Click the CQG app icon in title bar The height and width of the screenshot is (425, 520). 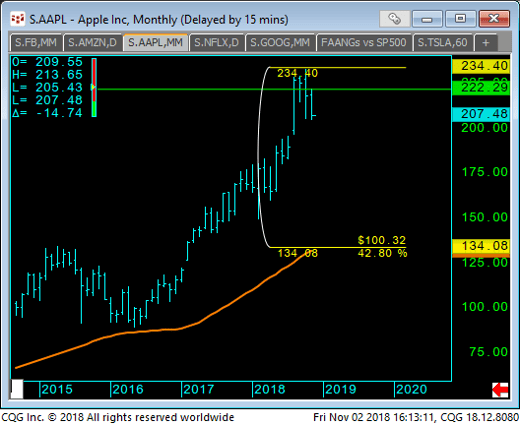click(18, 19)
